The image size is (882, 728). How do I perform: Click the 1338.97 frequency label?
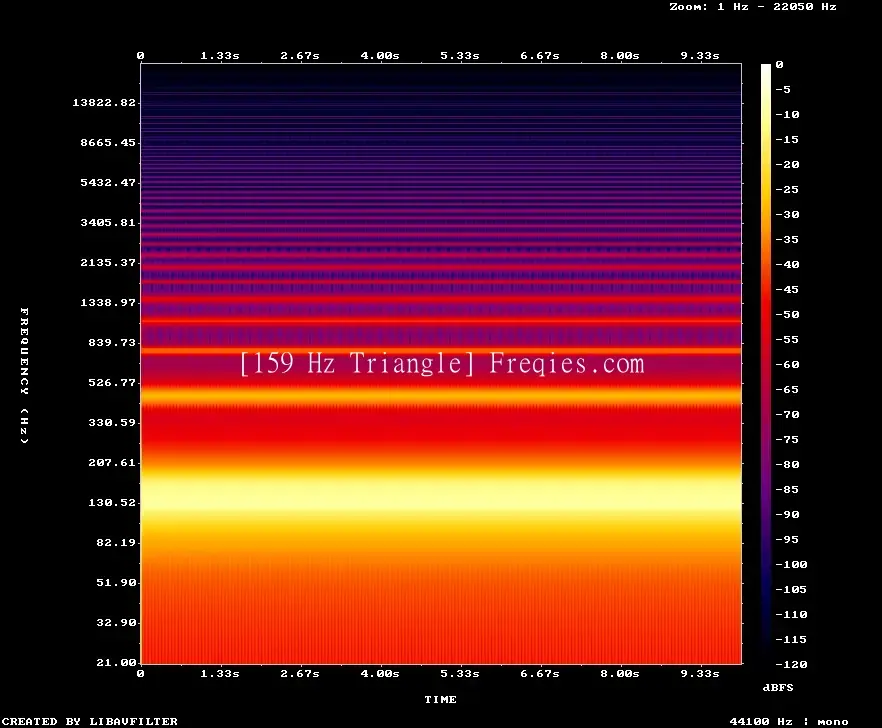point(108,302)
